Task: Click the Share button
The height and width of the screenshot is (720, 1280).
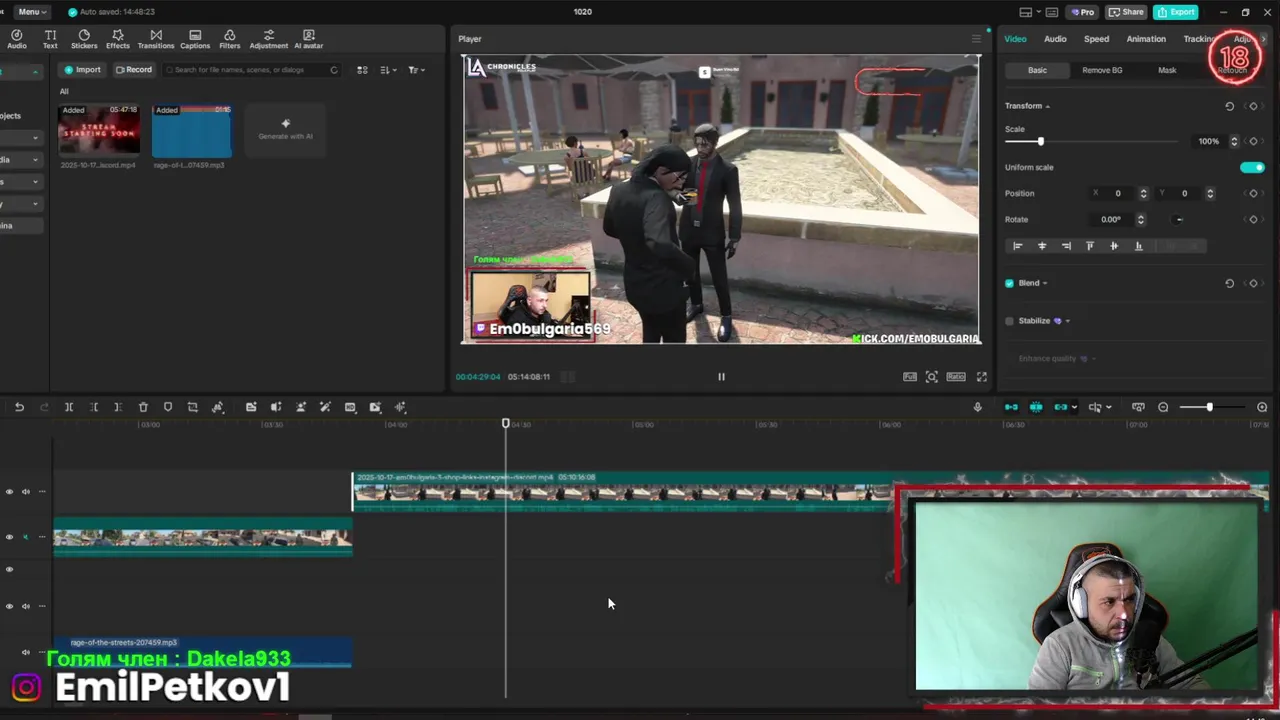Action: [1126, 12]
